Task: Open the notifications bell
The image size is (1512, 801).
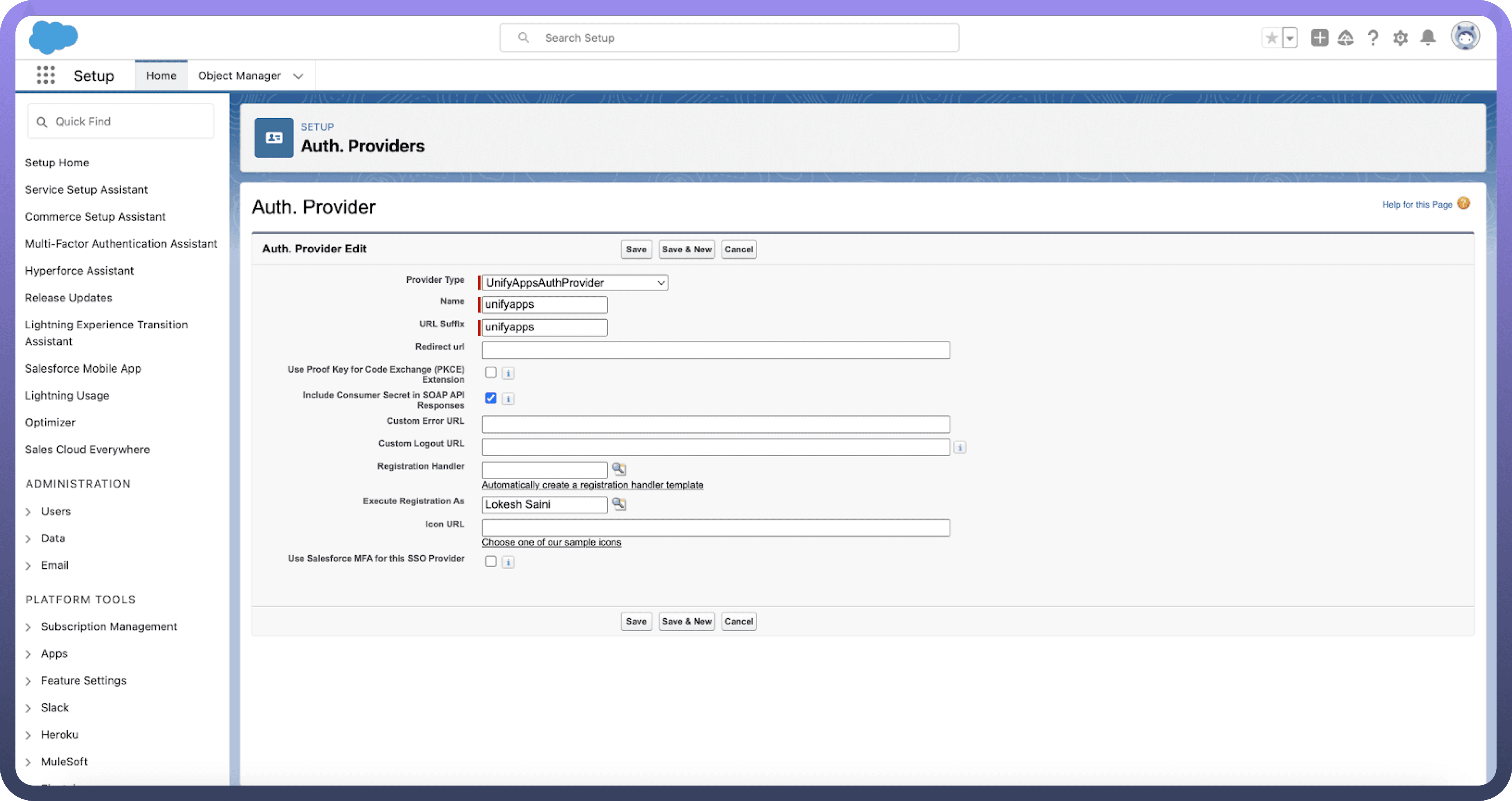Action: click(1428, 38)
